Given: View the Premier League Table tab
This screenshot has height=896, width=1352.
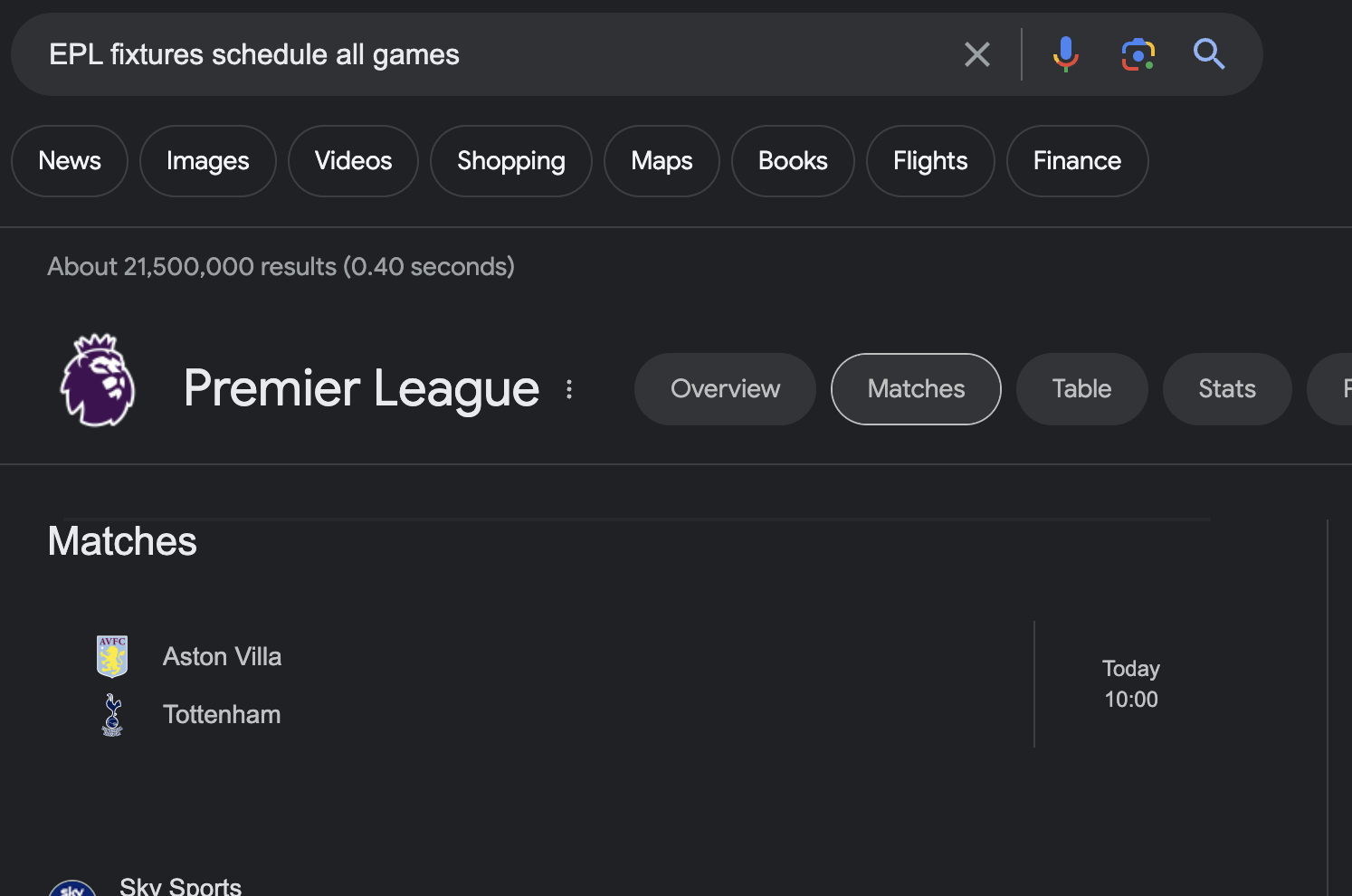Looking at the screenshot, I should (1081, 389).
